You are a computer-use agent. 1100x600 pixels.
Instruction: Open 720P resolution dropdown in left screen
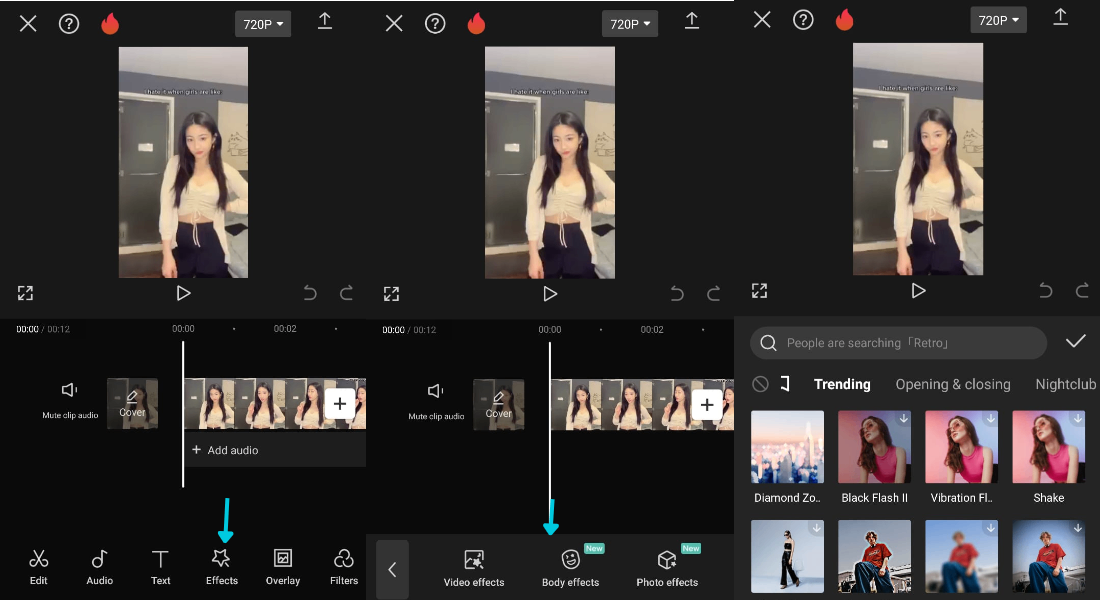coord(263,24)
